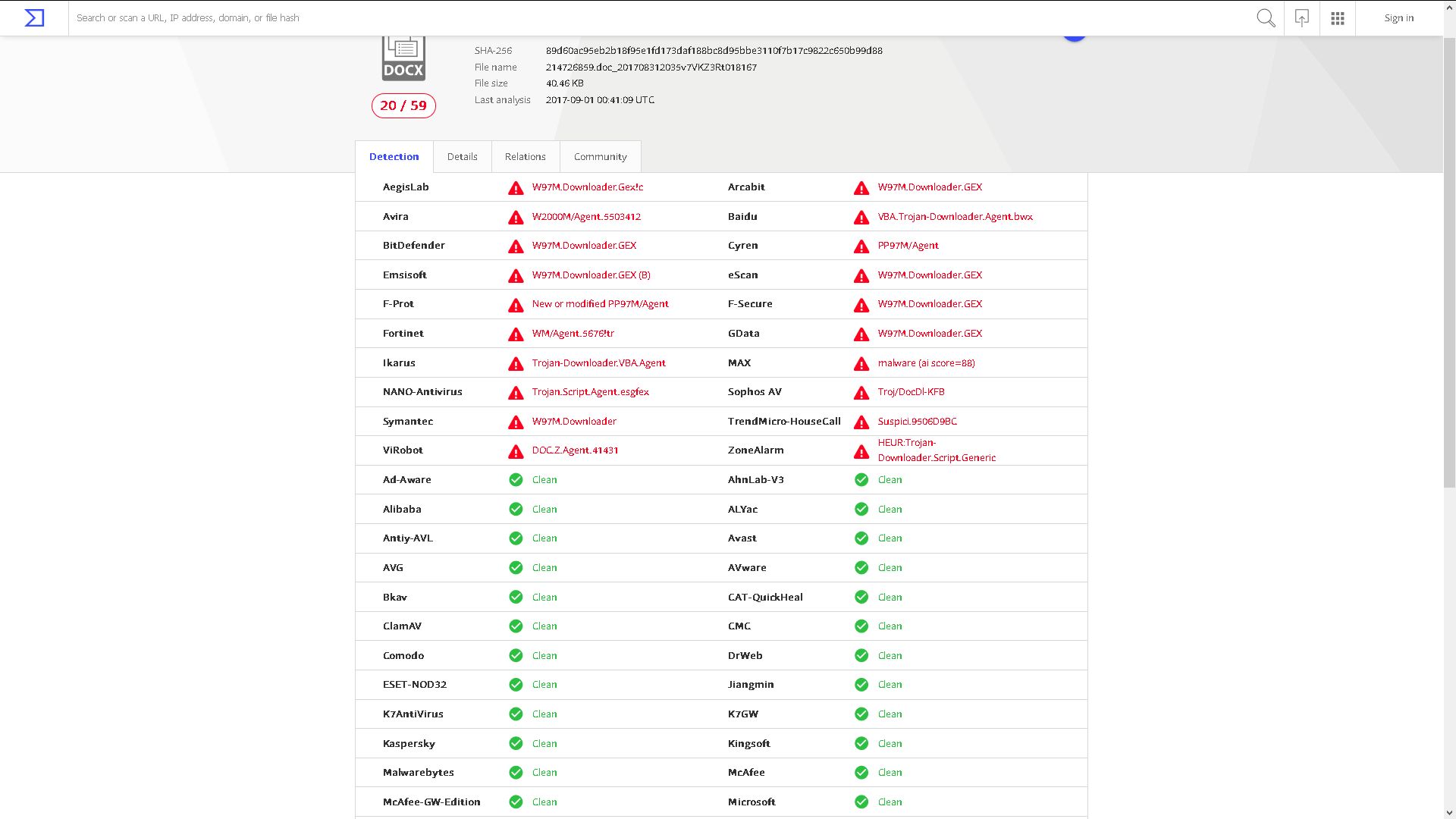The width and height of the screenshot is (1456, 819).
Task: Select the K7AntiVirus engine name
Action: click(413, 714)
